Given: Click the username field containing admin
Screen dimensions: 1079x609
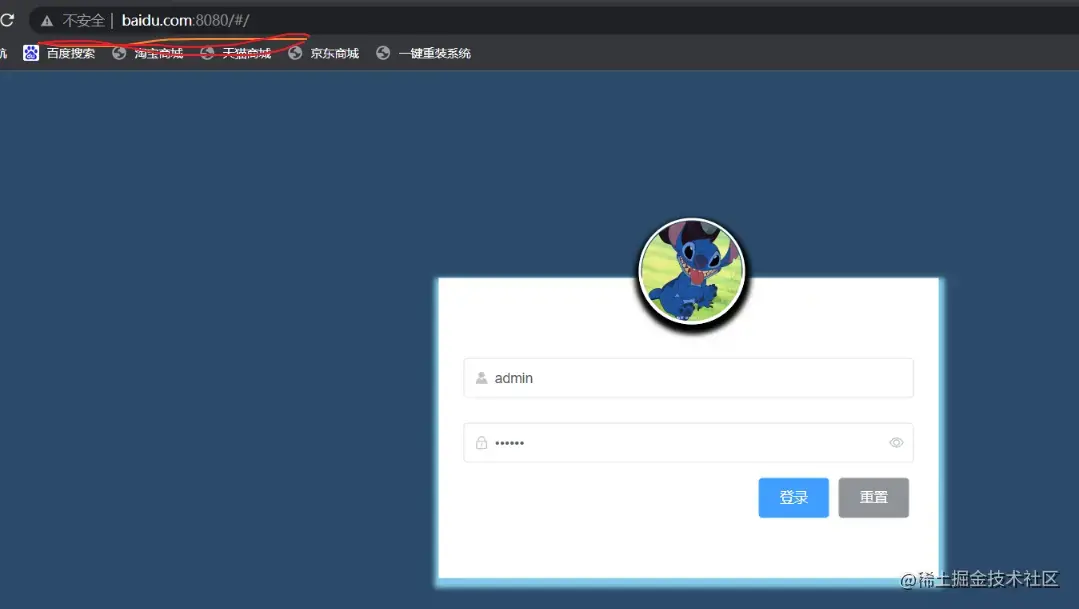Looking at the screenshot, I should (x=688, y=378).
